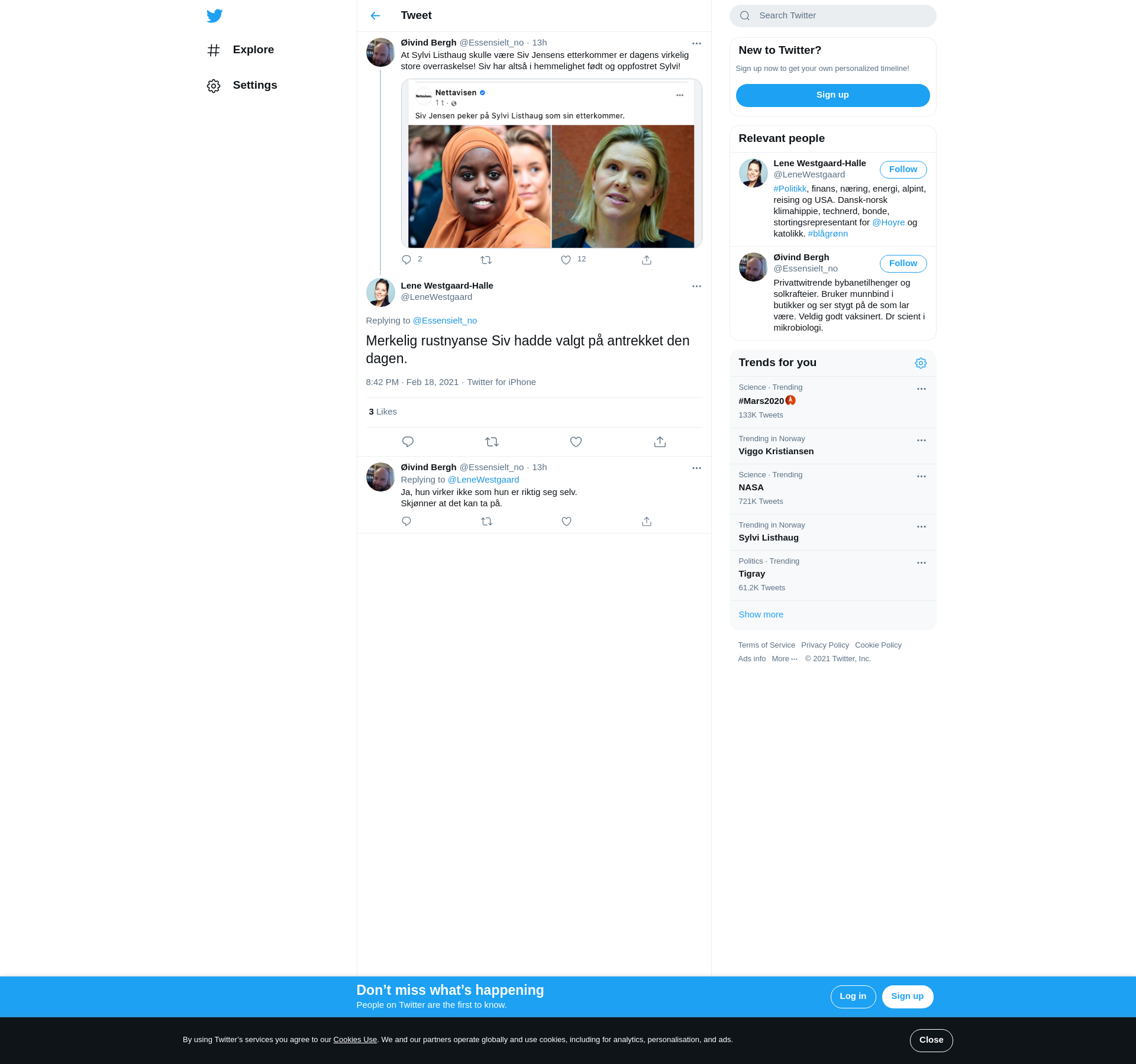Open Explore from the hashtag icon
The image size is (1136, 1064).
coord(214,50)
